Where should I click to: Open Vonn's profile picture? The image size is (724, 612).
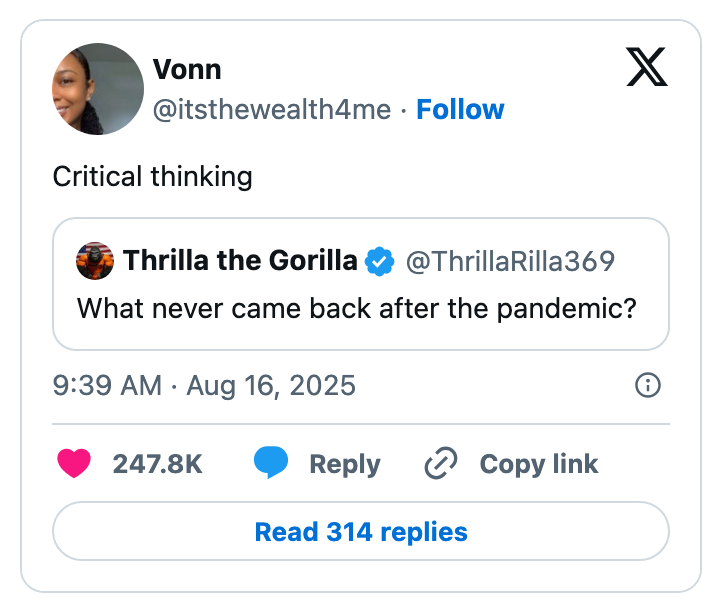click(x=98, y=89)
